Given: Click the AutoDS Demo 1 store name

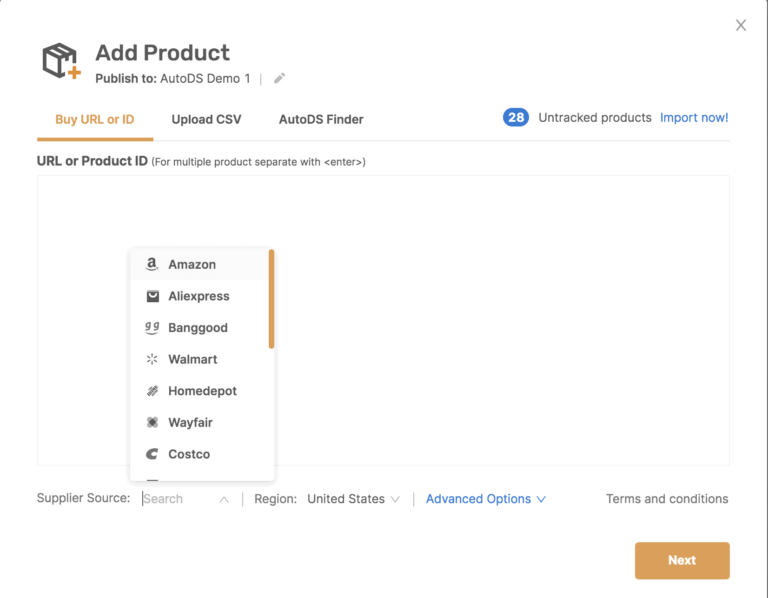Looking at the screenshot, I should click(x=205, y=78).
